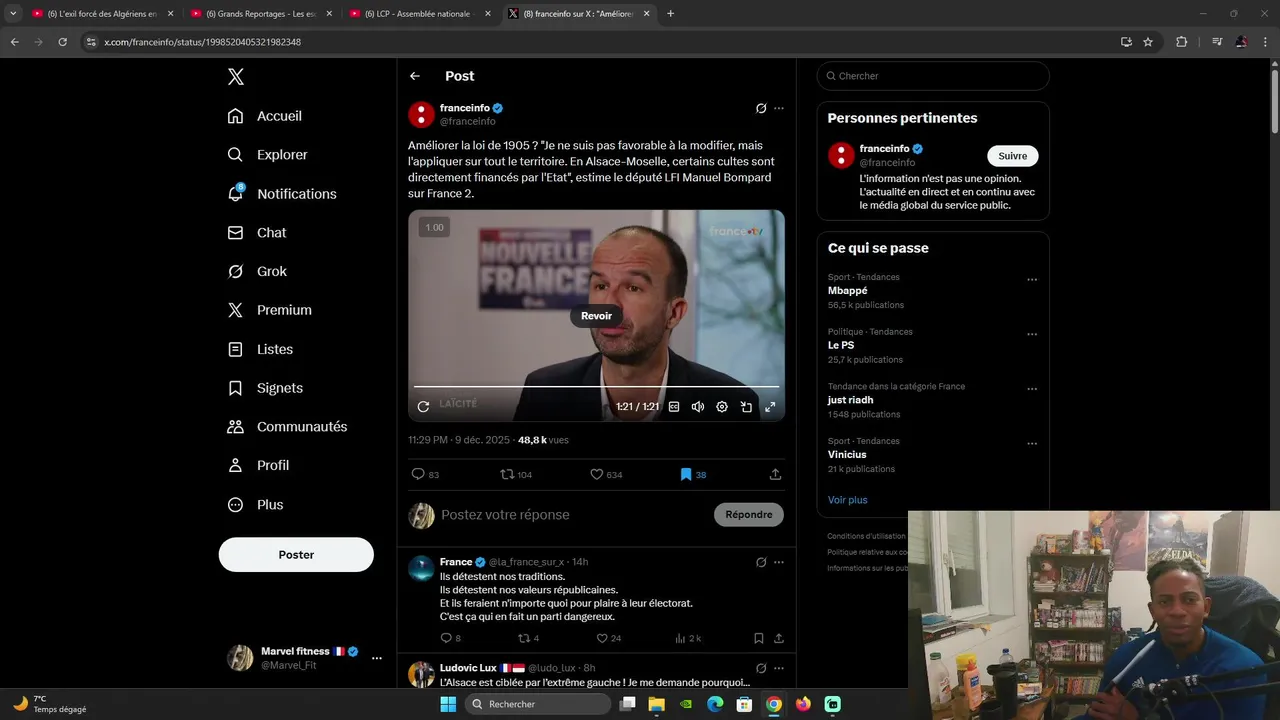Open just riadh trend options menu
1280x720 pixels.
point(1032,389)
